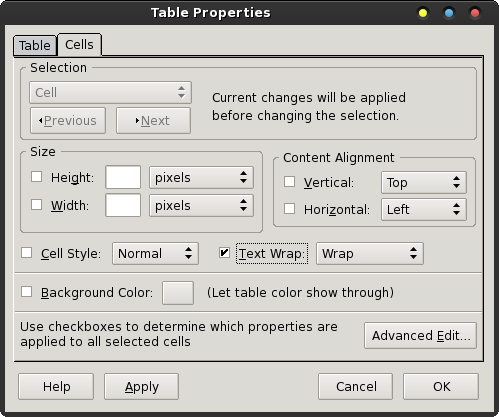Switch to the Table tab

pyautogui.click(x=35, y=45)
